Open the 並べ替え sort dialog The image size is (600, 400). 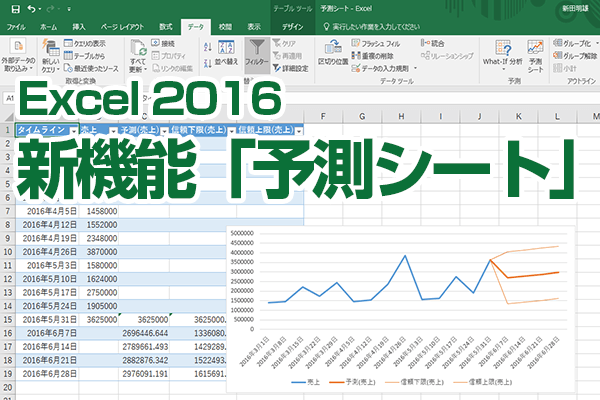(227, 53)
